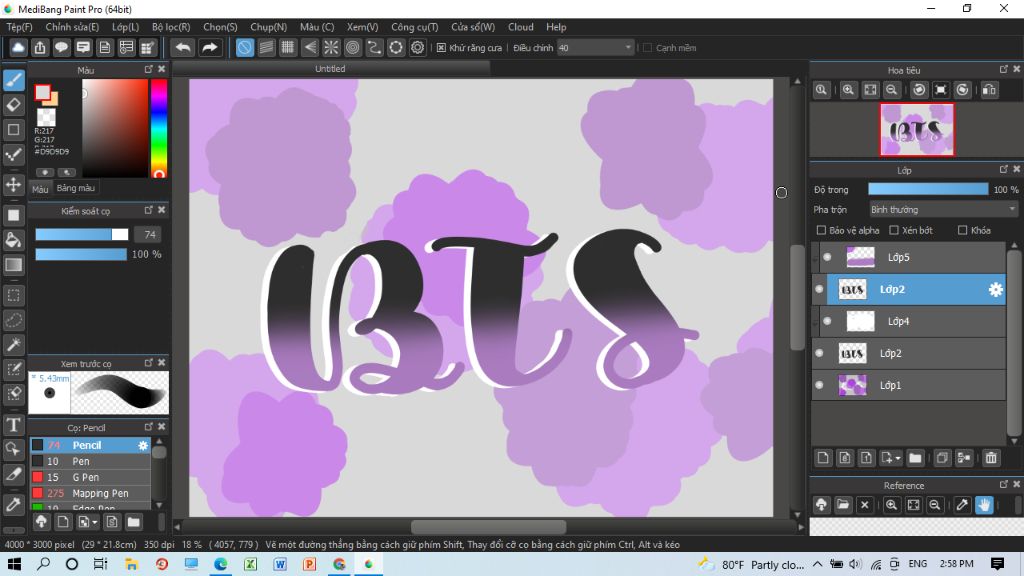
Task: Open the Cloud save icon in toolbar
Action: point(18,48)
